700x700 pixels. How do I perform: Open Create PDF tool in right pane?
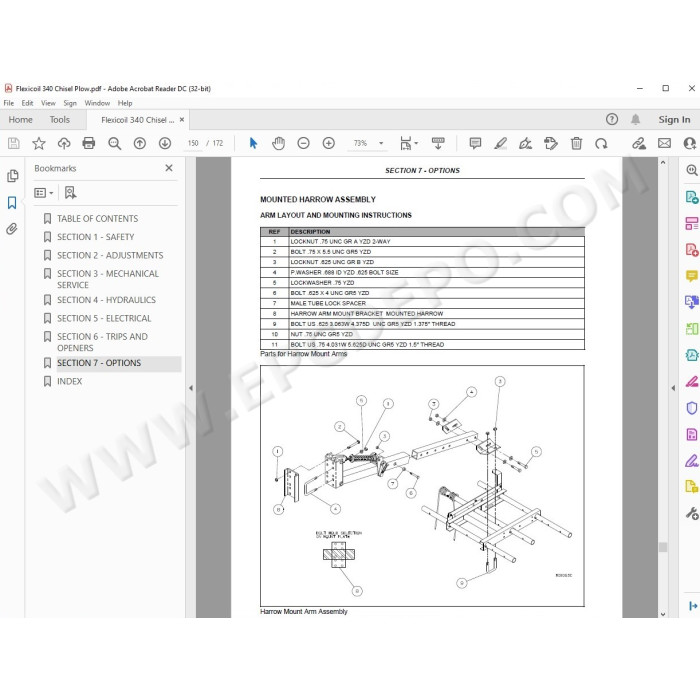(692, 250)
